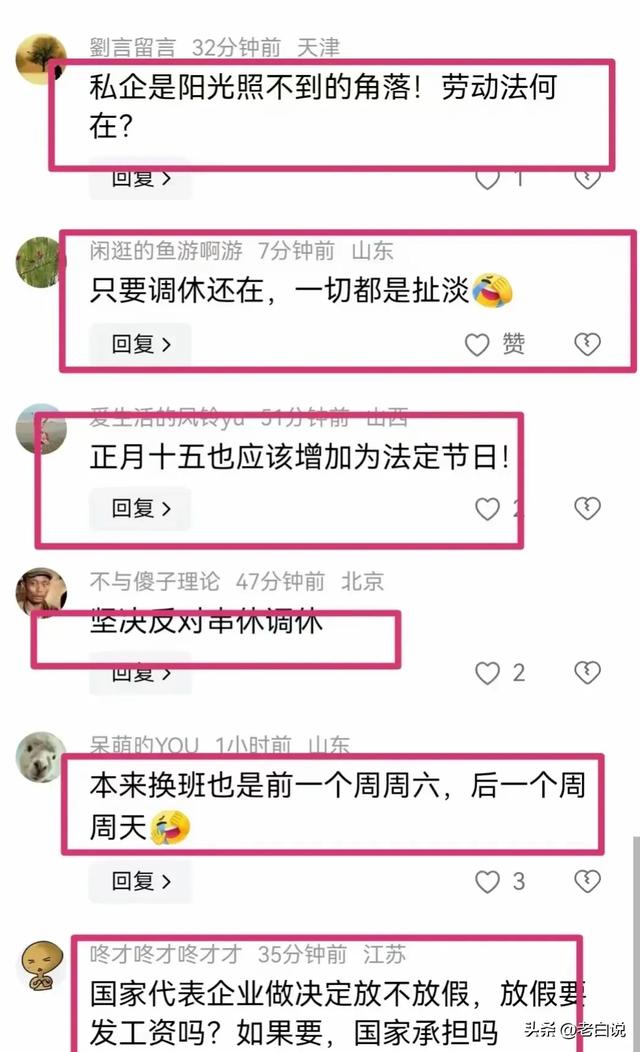Open reply under 本来换班 comment
The height and width of the screenshot is (1052, 640).
[x=141, y=881]
